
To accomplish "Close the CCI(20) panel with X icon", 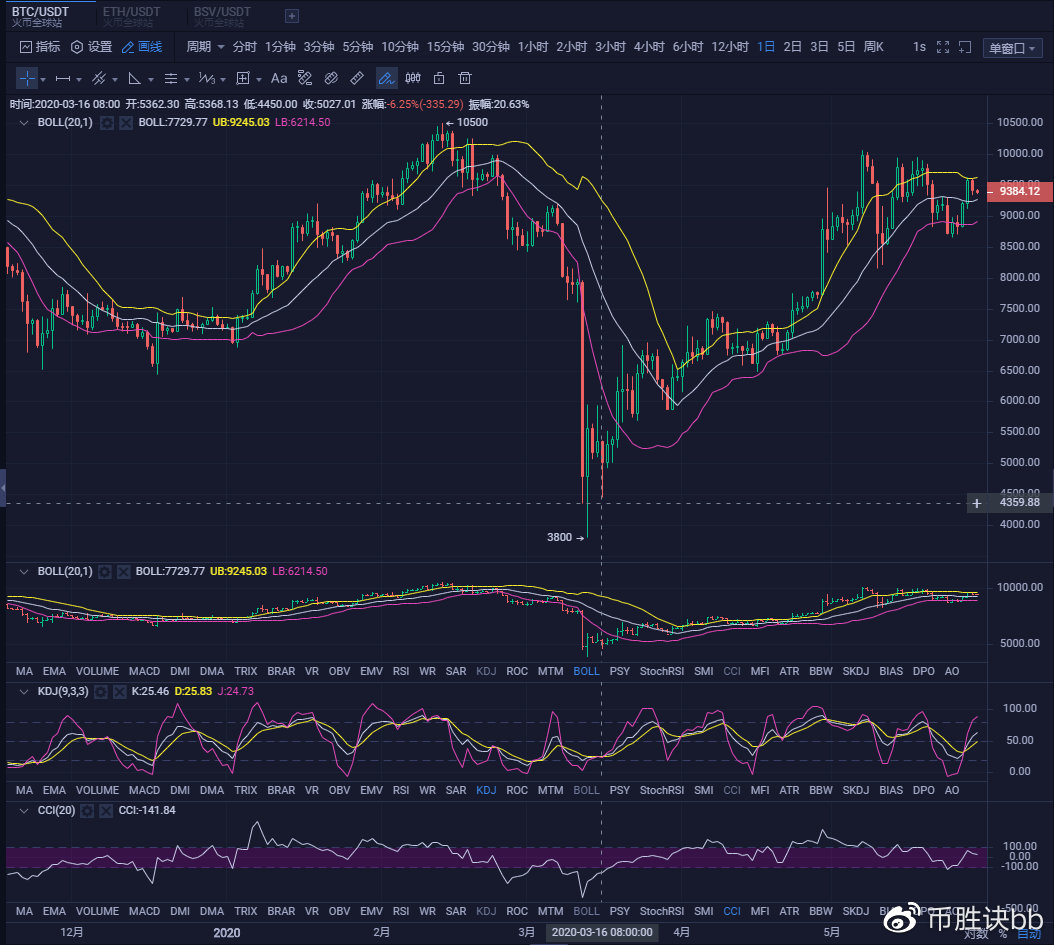I will pyautogui.click(x=106, y=811).
